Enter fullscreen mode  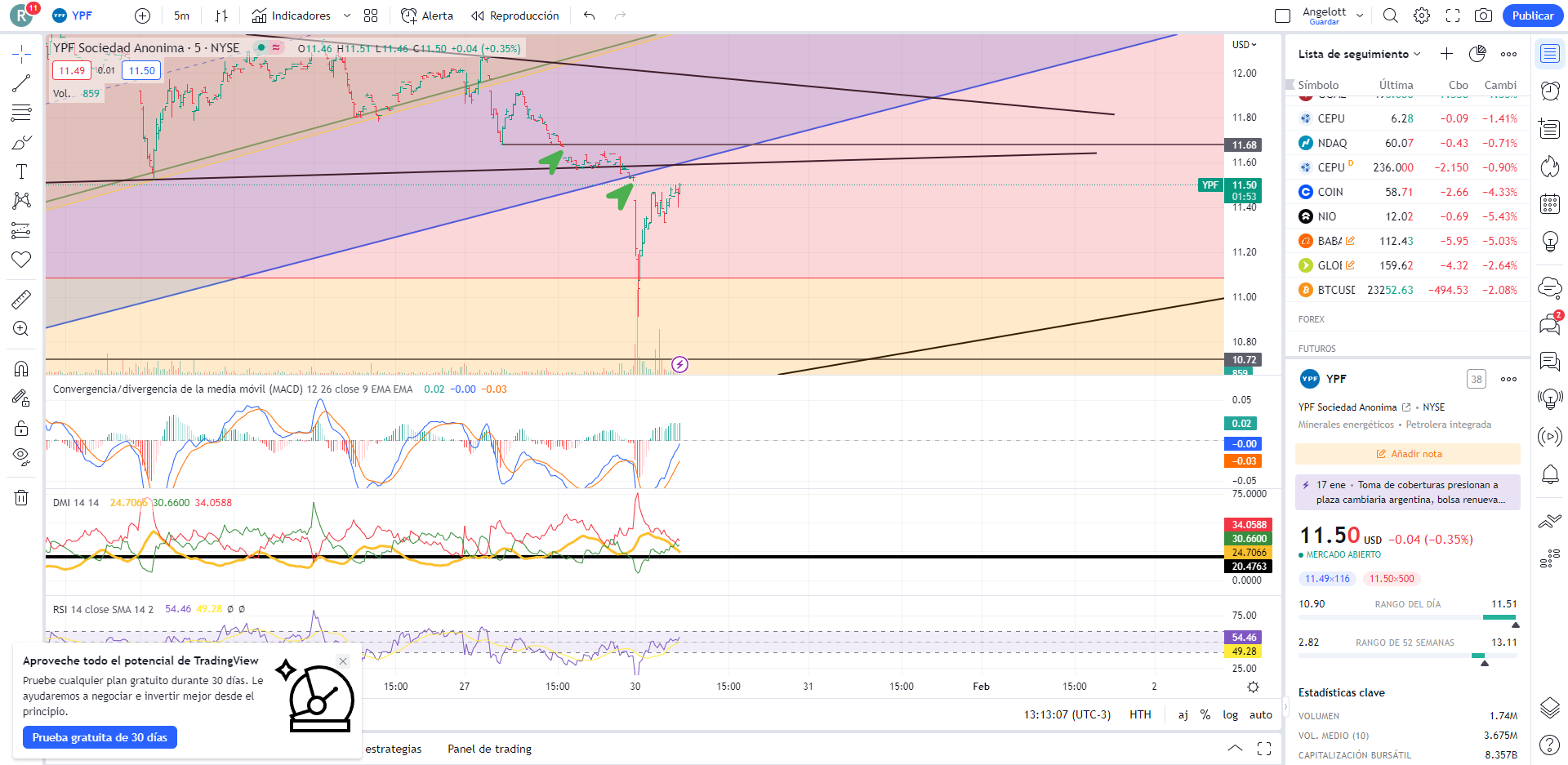click(1453, 16)
